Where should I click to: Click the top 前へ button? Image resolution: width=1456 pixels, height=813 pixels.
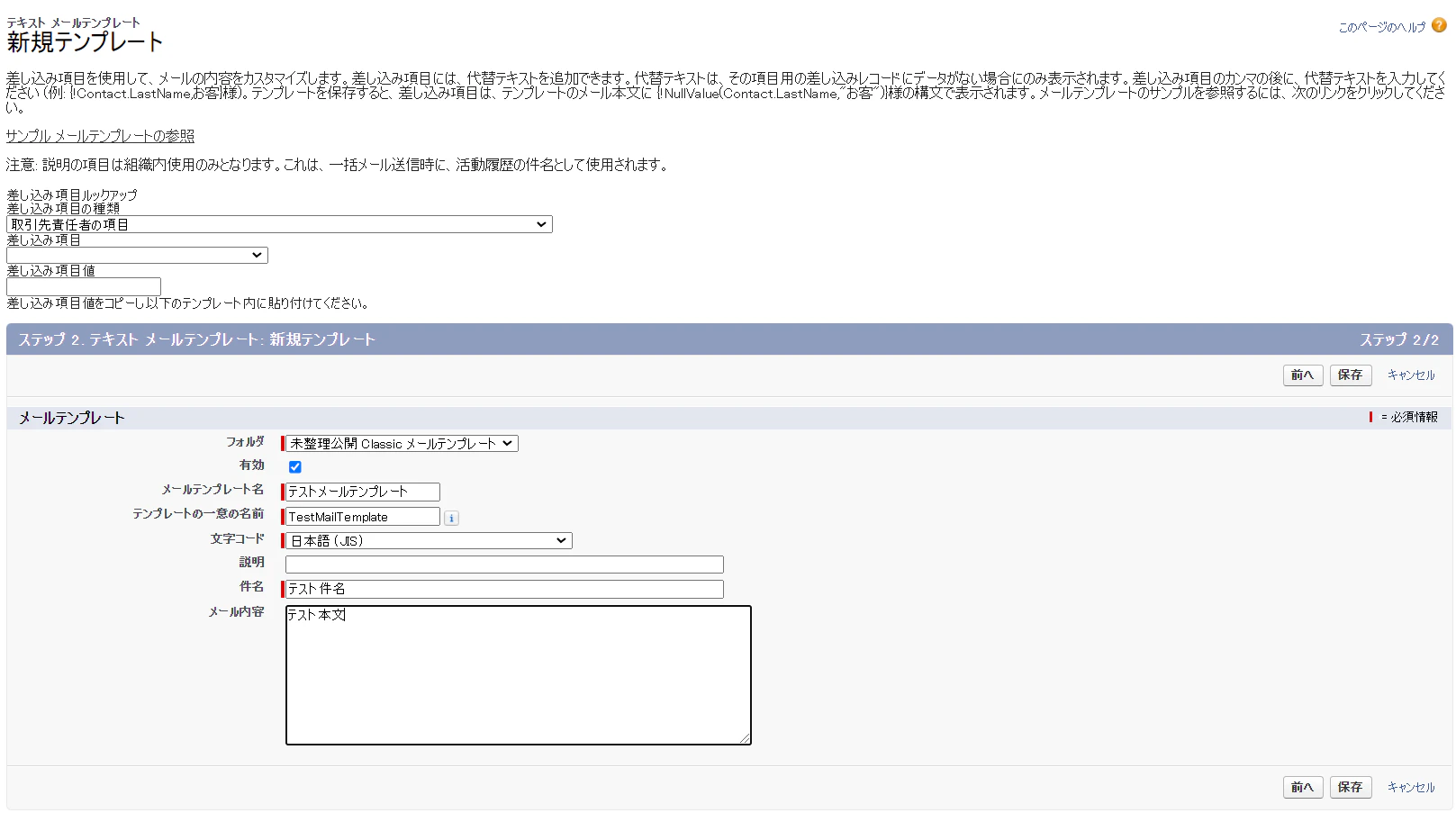[1302, 375]
